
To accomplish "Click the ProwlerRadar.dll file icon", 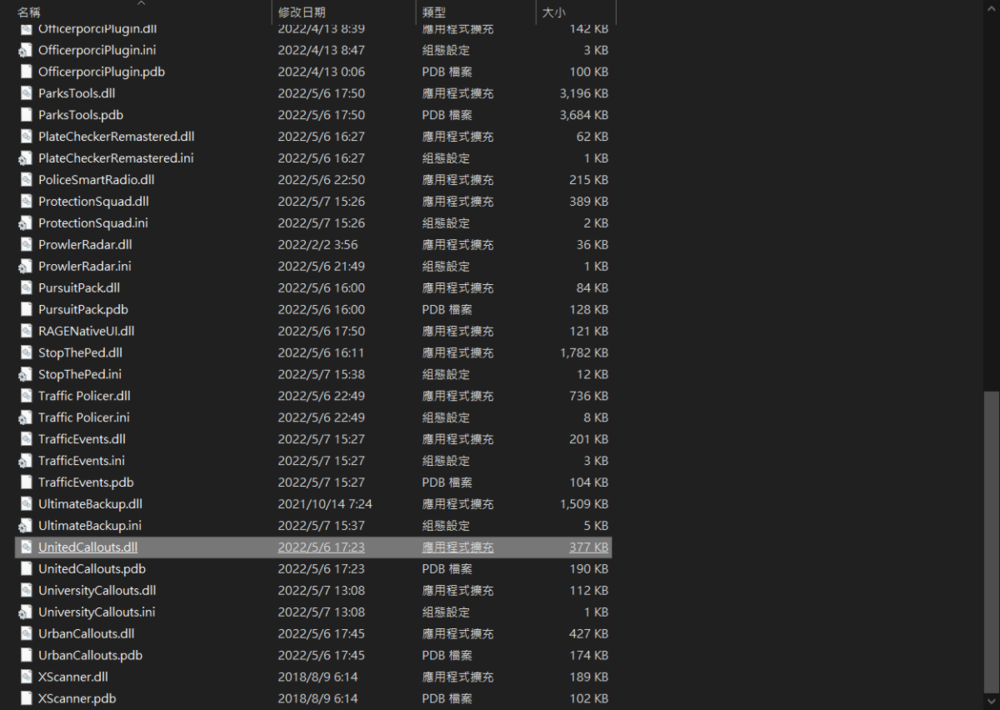I will pyautogui.click(x=26, y=244).
